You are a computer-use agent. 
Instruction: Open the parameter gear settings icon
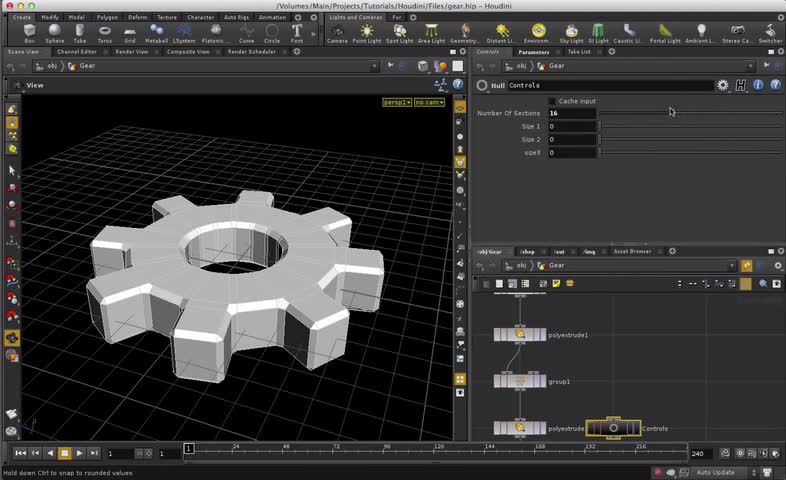click(x=723, y=86)
